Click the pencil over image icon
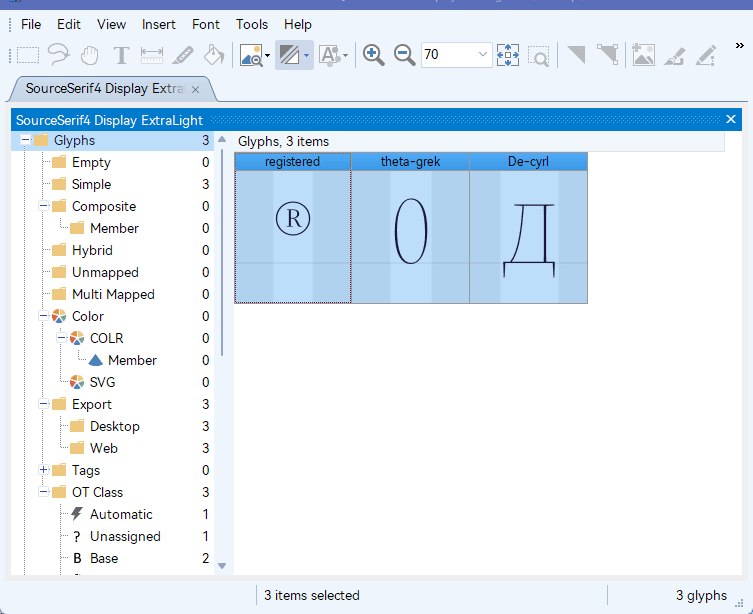Viewport: 753px width, 614px height. pos(674,55)
